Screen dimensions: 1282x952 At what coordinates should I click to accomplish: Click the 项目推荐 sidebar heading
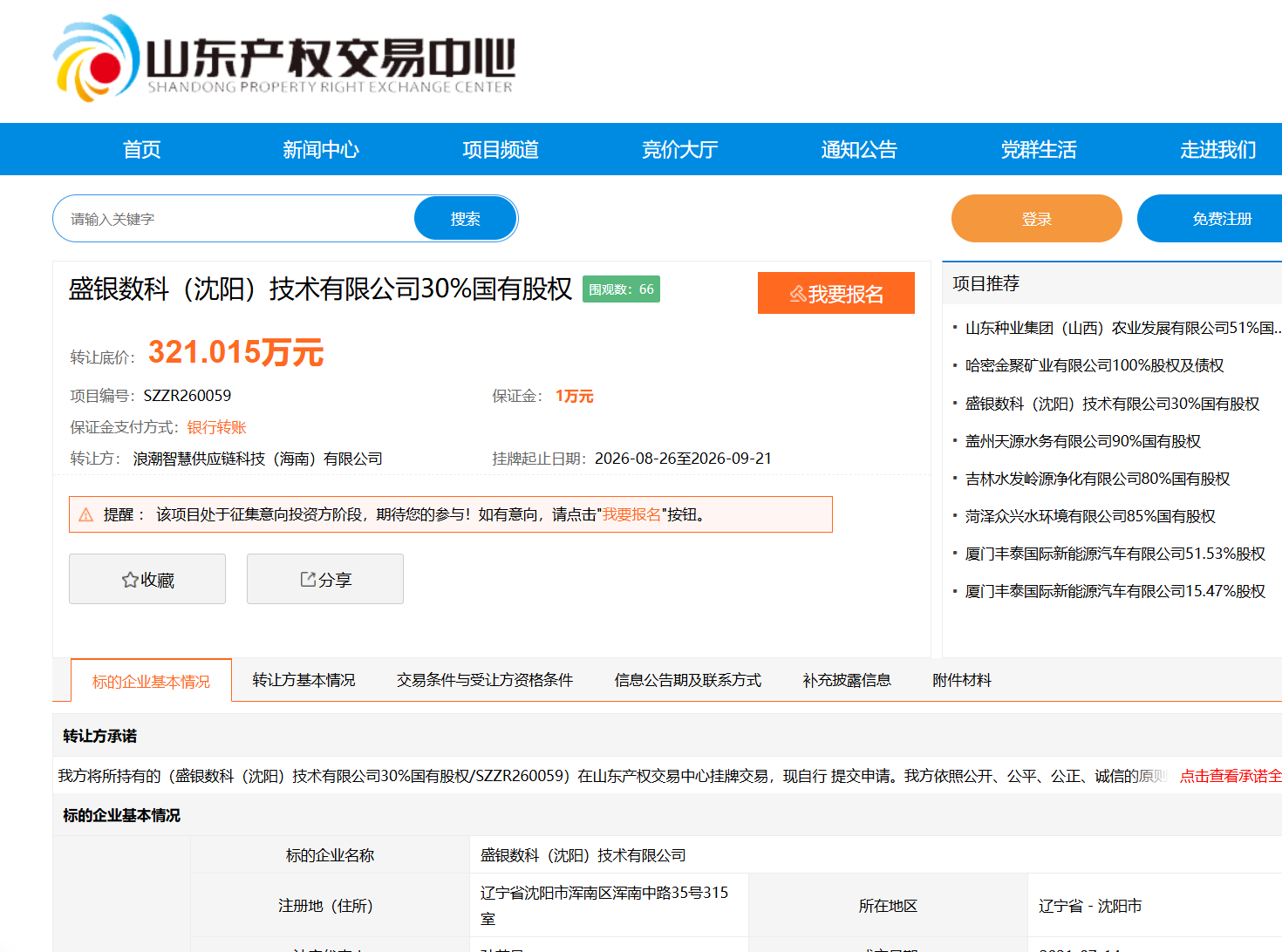[x=985, y=283]
